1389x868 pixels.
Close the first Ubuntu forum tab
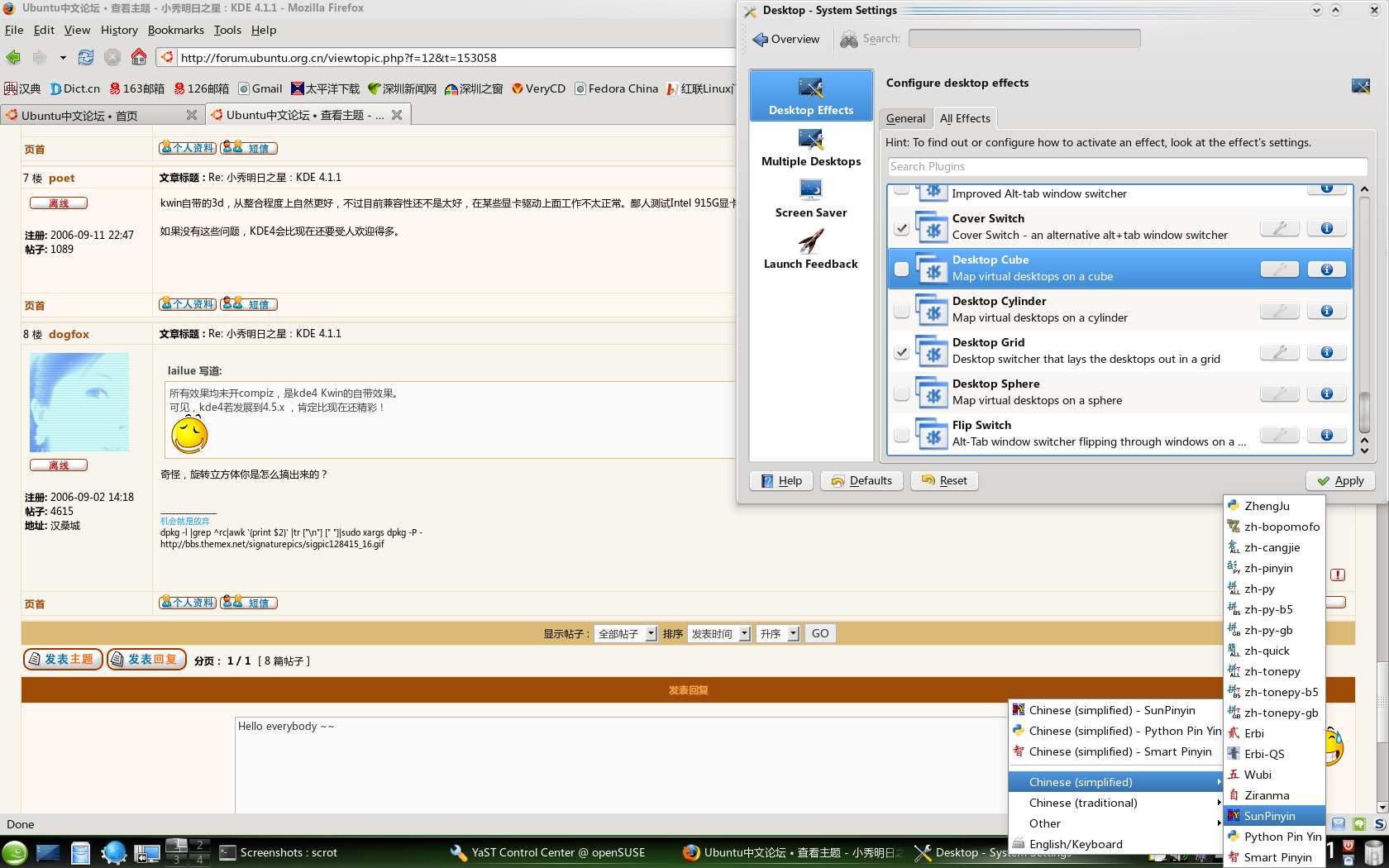(x=192, y=115)
